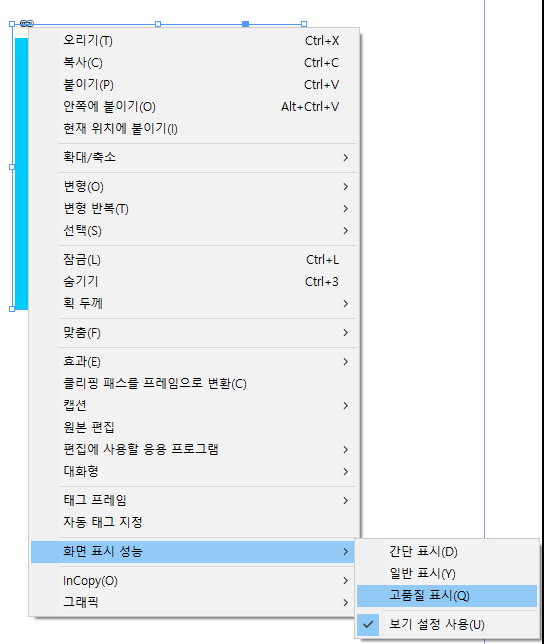Open the 태그 프레임 tag frame submenu
This screenshot has height=644, width=544.
(x=193, y=501)
